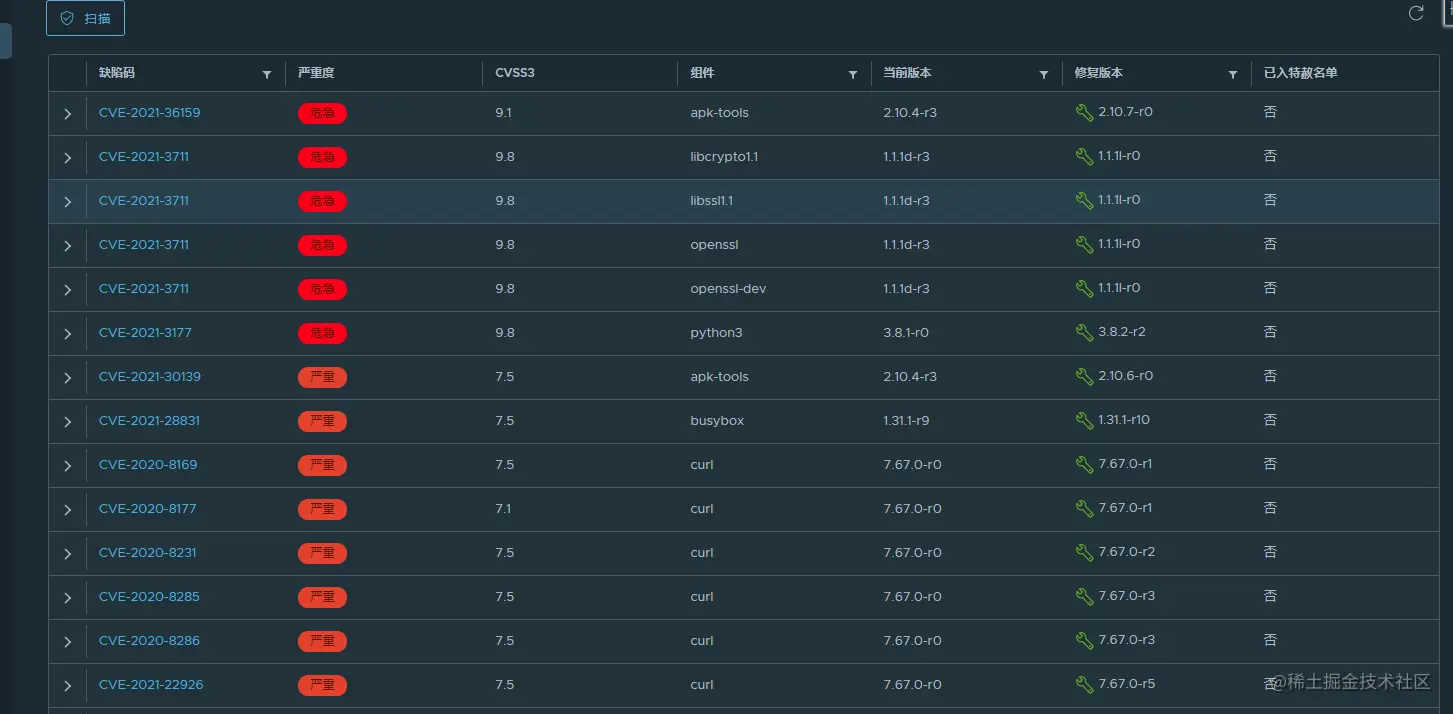Click the refresh icon at top right
1453x714 pixels.
coord(1416,13)
